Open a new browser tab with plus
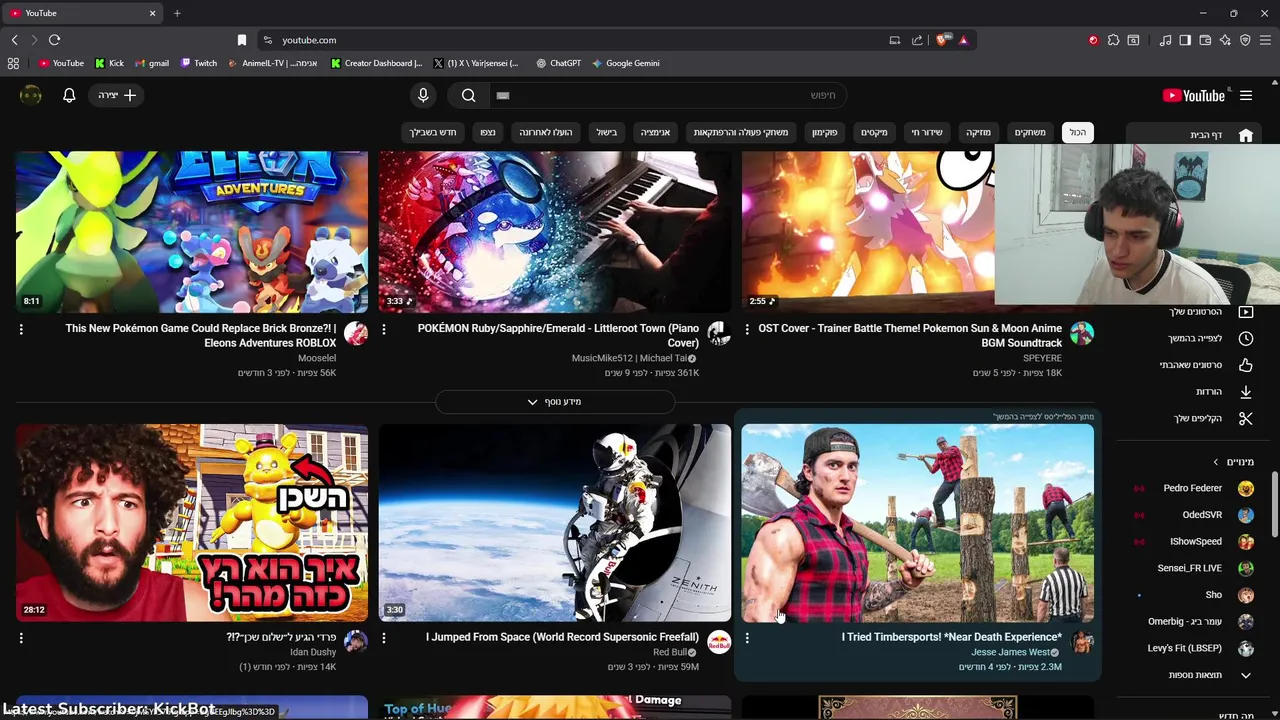The width and height of the screenshot is (1280, 720). point(177,13)
